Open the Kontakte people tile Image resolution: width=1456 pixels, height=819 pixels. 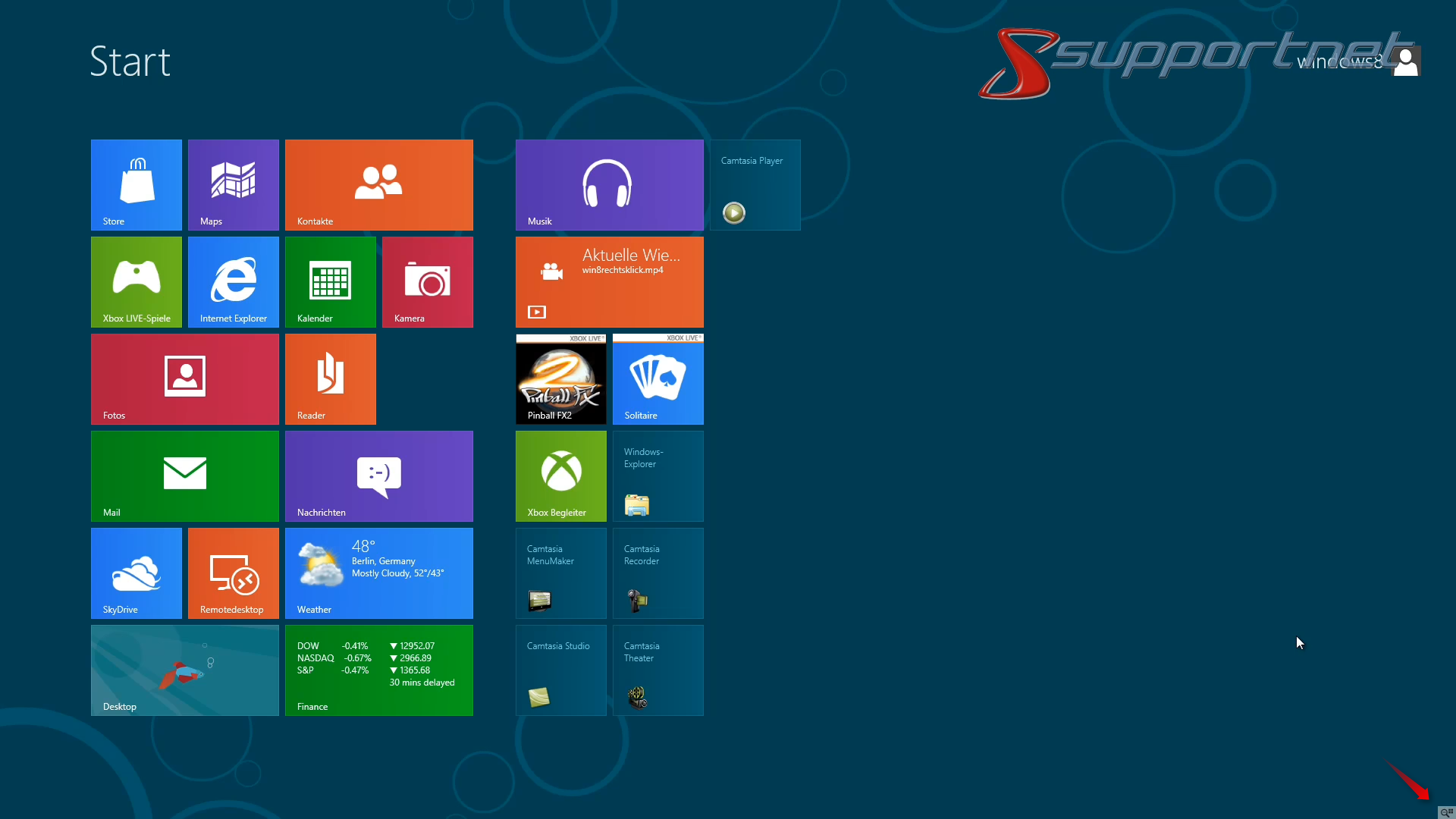(379, 185)
